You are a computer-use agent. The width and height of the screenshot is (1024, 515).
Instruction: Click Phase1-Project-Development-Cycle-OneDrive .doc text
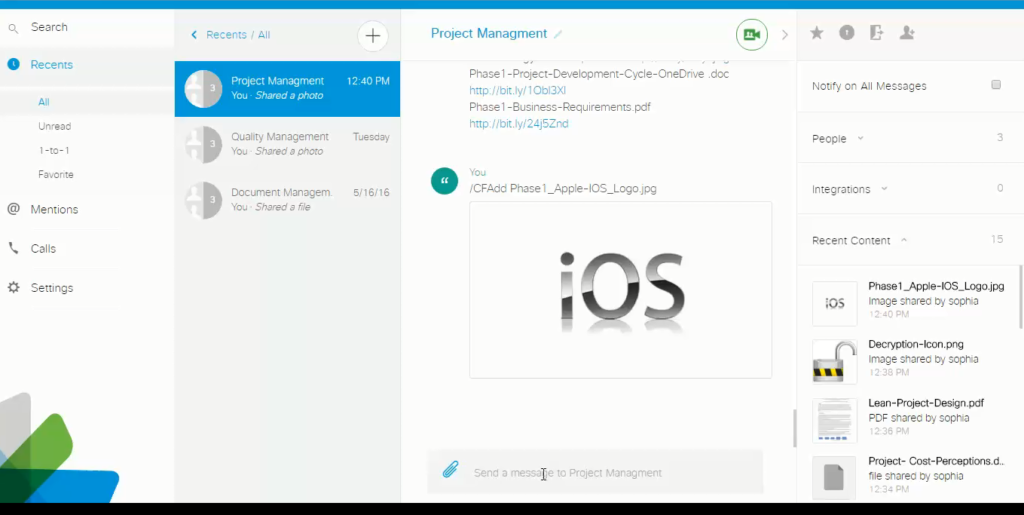(599, 74)
